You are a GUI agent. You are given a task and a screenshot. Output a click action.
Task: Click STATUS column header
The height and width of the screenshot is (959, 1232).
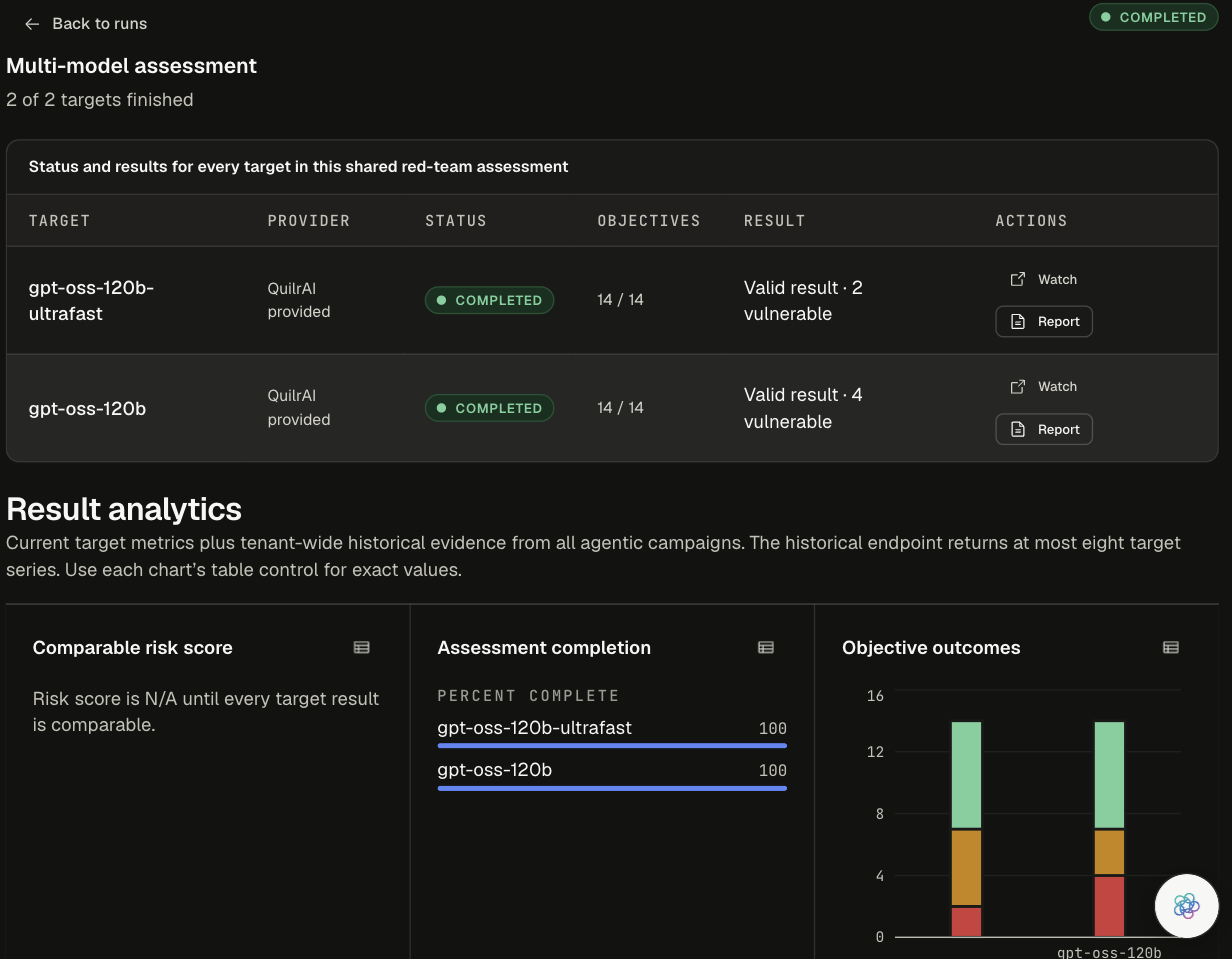point(456,221)
